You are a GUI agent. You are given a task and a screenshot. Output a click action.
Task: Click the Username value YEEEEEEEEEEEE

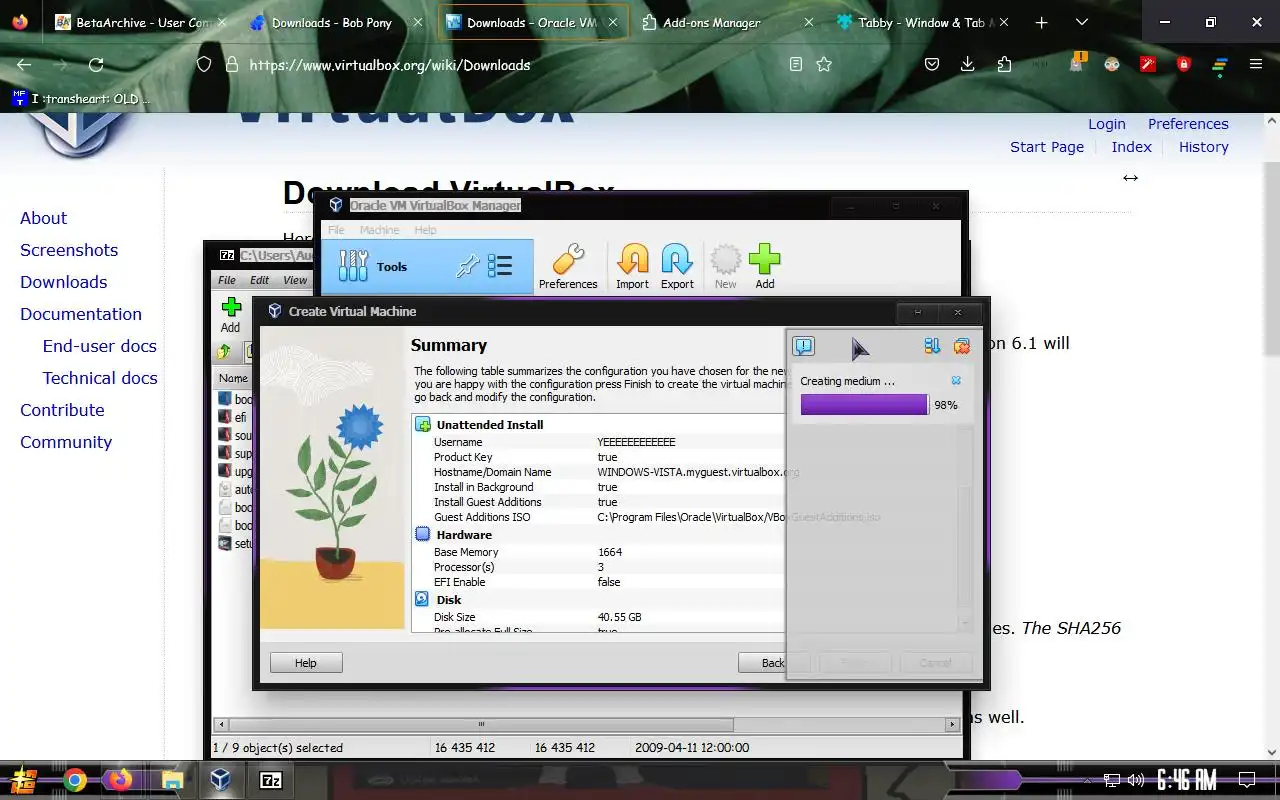point(636,442)
